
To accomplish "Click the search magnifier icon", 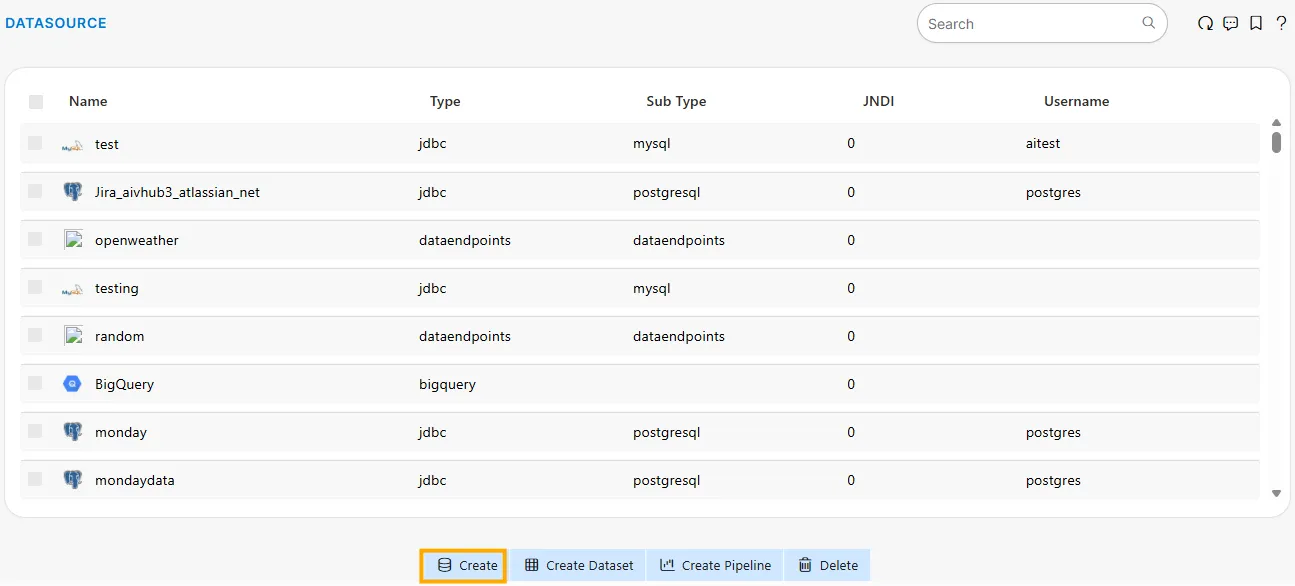I will pyautogui.click(x=1148, y=22).
